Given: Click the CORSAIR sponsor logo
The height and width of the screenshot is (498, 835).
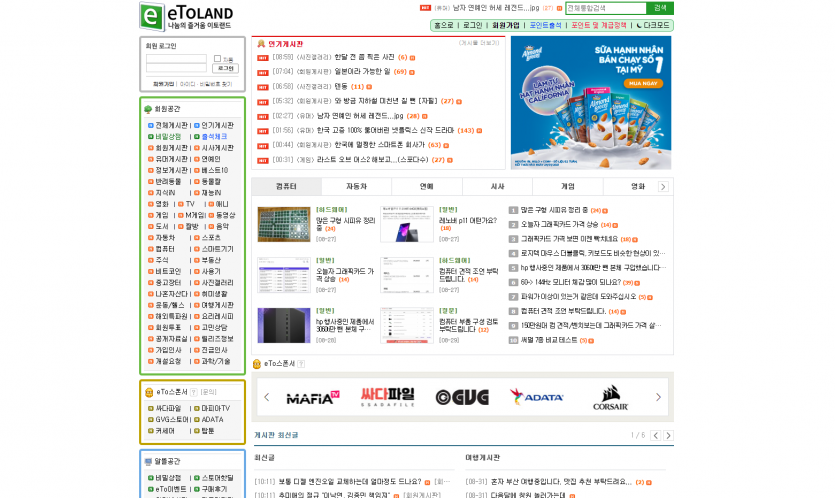Looking at the screenshot, I should (x=610, y=397).
